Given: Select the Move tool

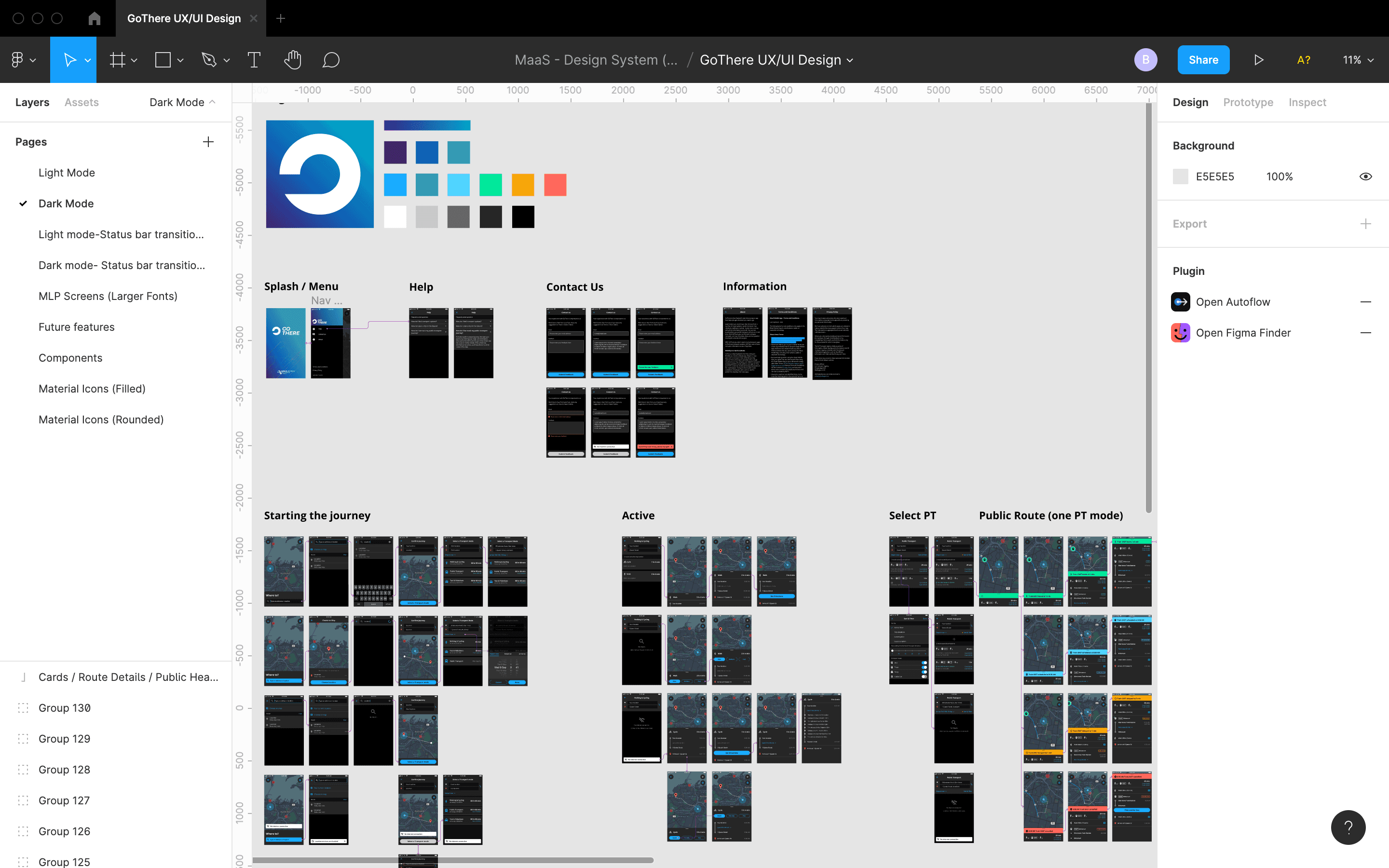Looking at the screenshot, I should [69, 60].
